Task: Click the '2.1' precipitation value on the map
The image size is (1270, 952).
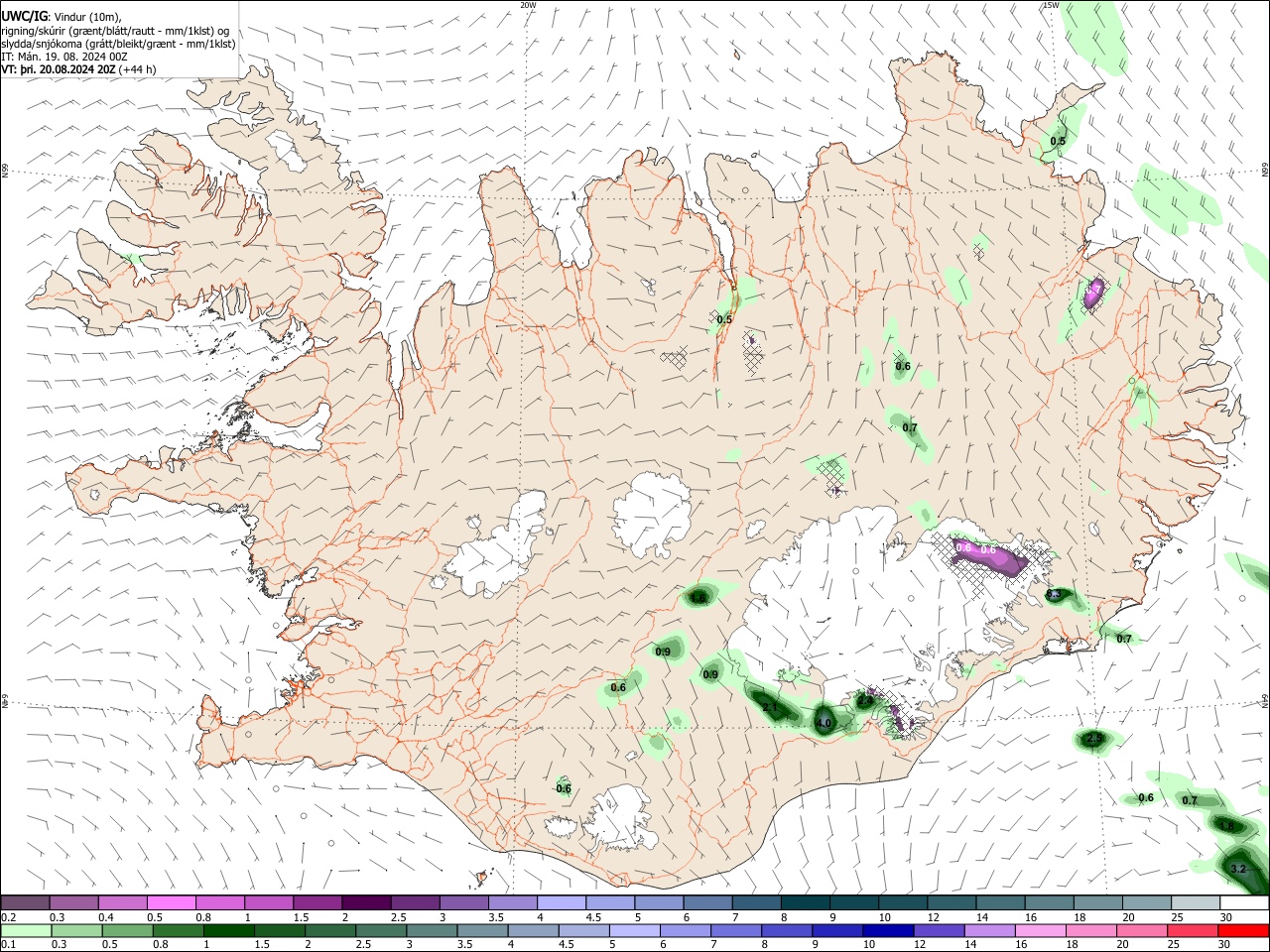Action: 770,707
